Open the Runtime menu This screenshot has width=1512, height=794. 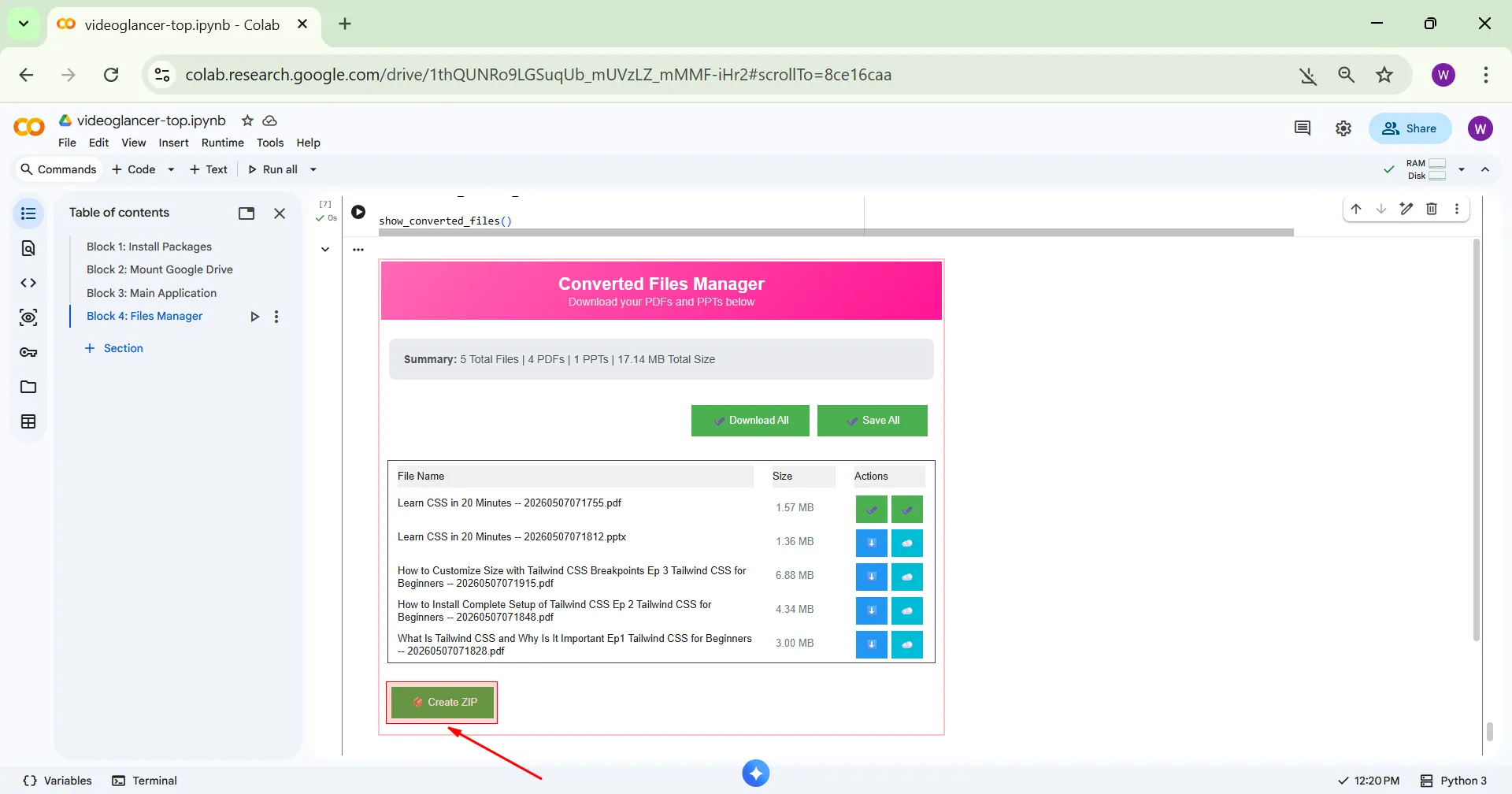(222, 143)
